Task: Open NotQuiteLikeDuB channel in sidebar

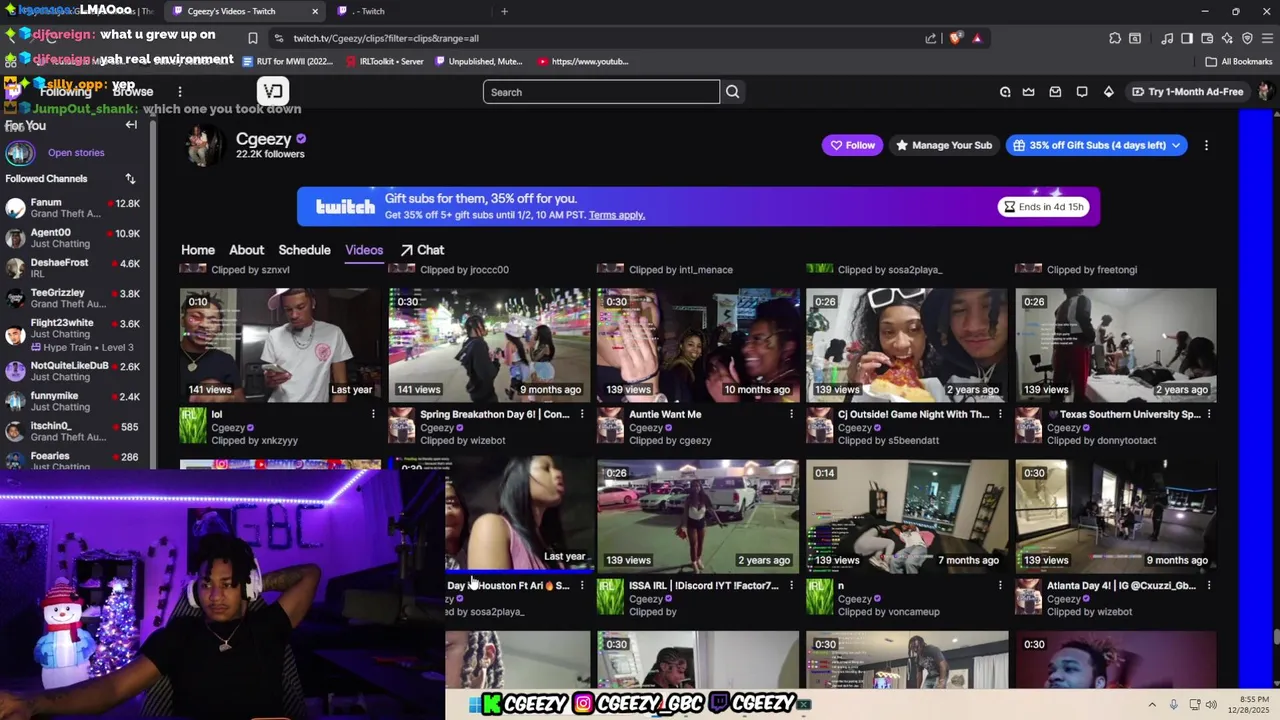Action: point(74,371)
